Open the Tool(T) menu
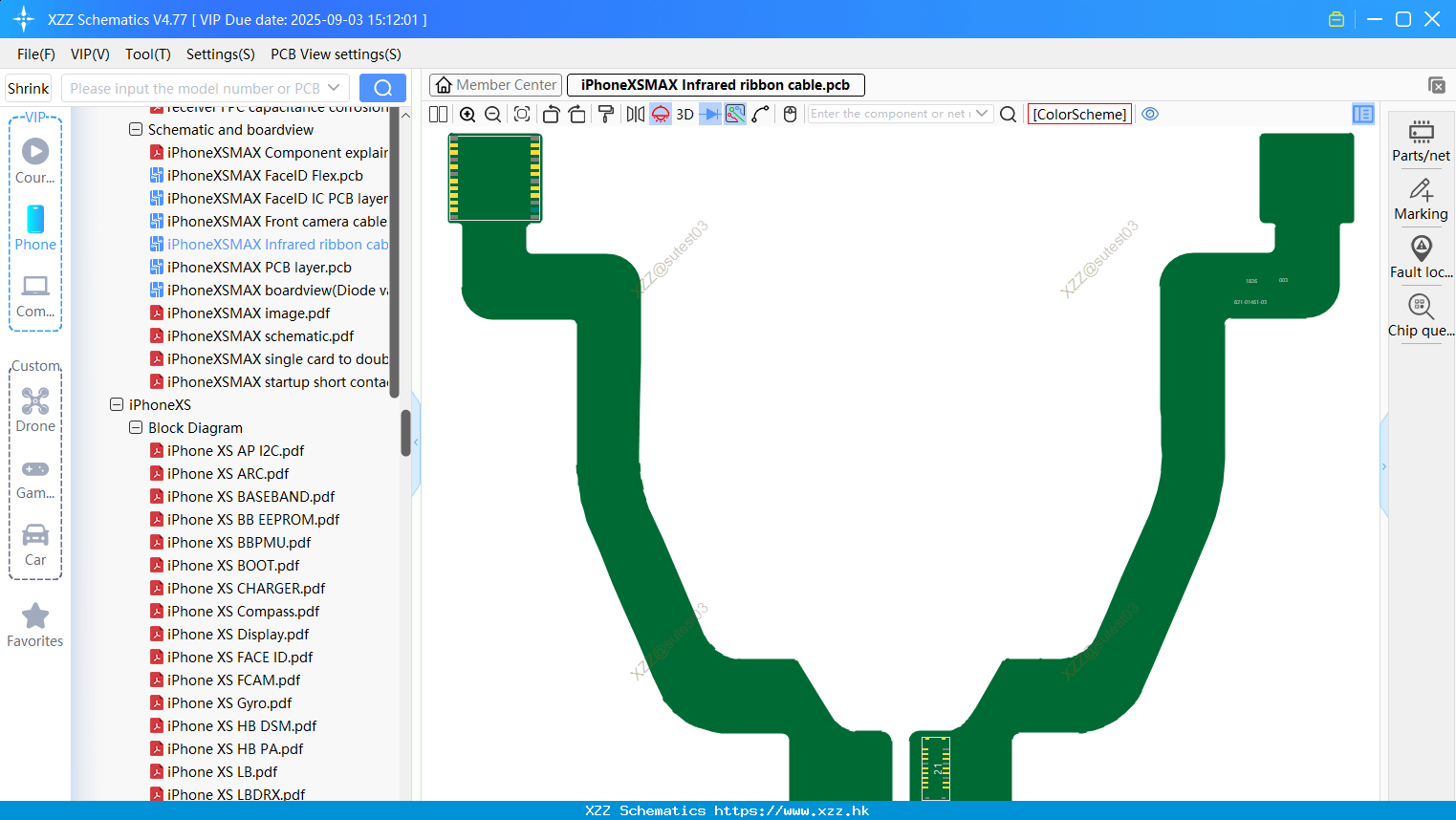The height and width of the screenshot is (820, 1456). (148, 54)
